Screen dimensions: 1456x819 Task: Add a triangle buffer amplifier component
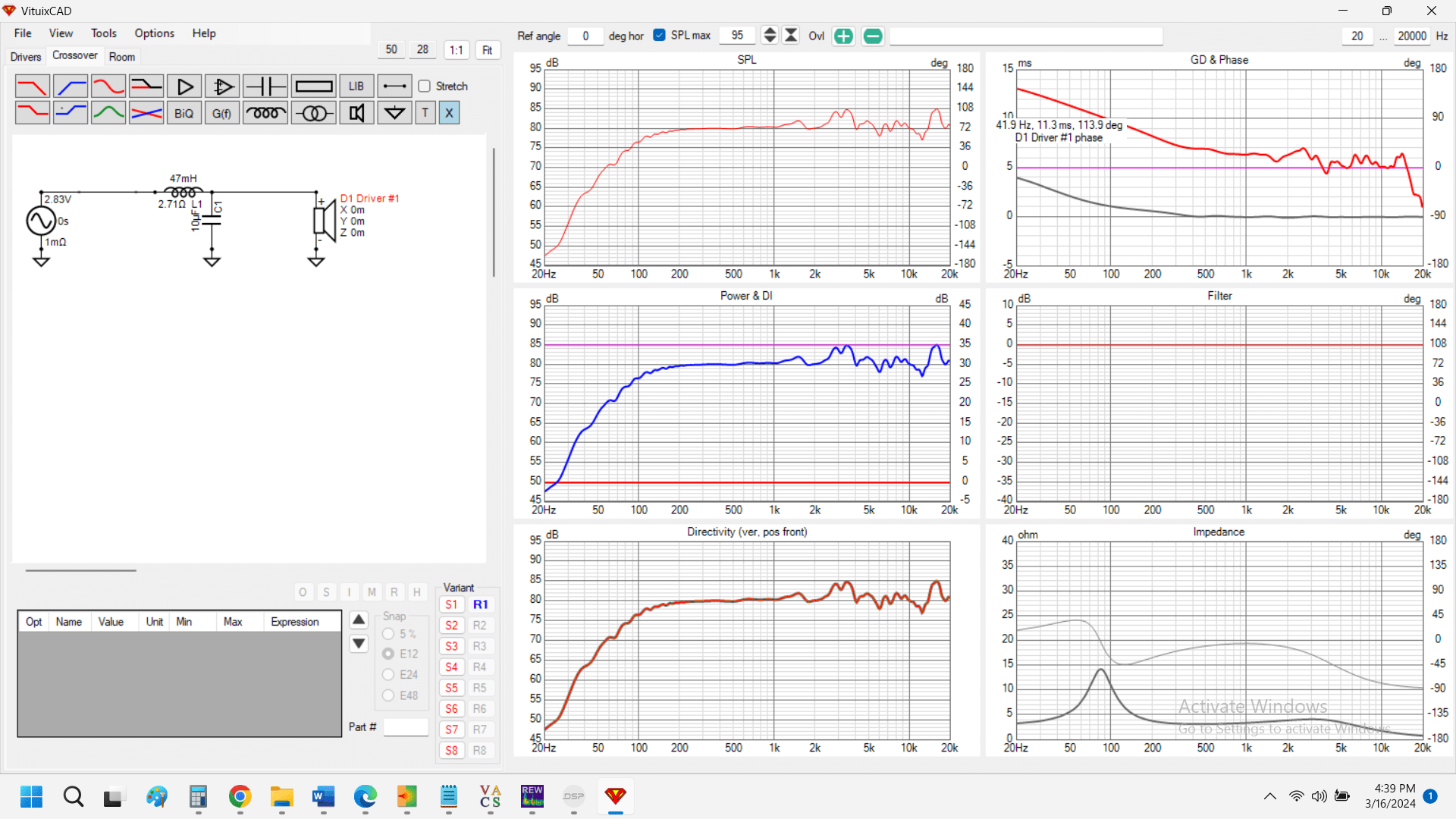point(184,86)
